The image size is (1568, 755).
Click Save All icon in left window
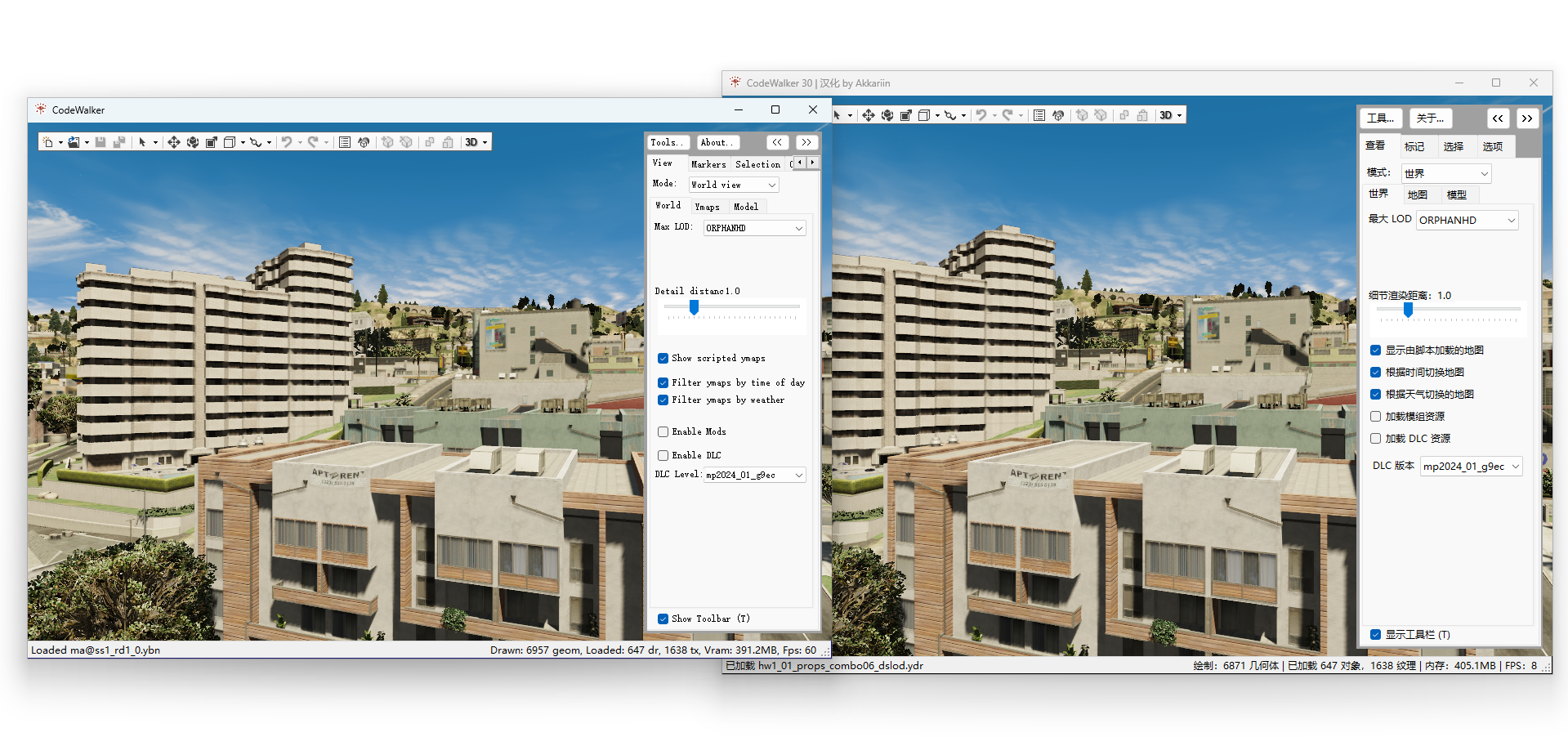coord(119,142)
